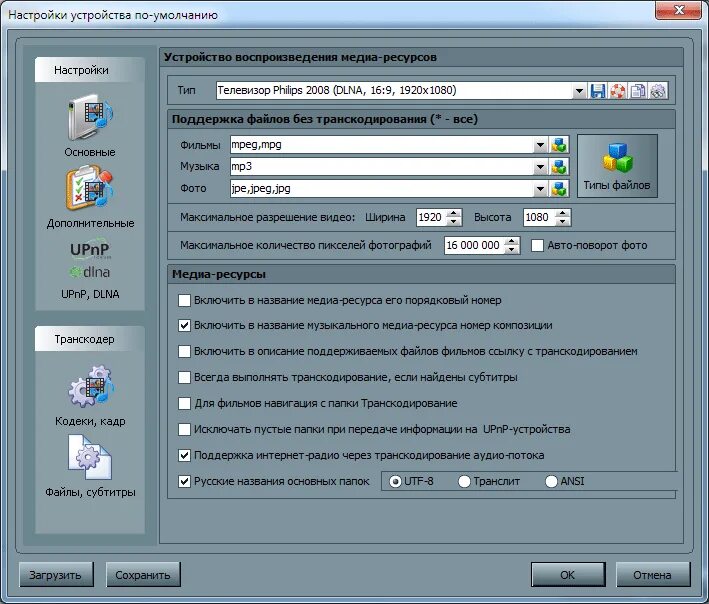
Task: Open the Кодеки, кадр transcoder icon
Action: [x=90, y=387]
